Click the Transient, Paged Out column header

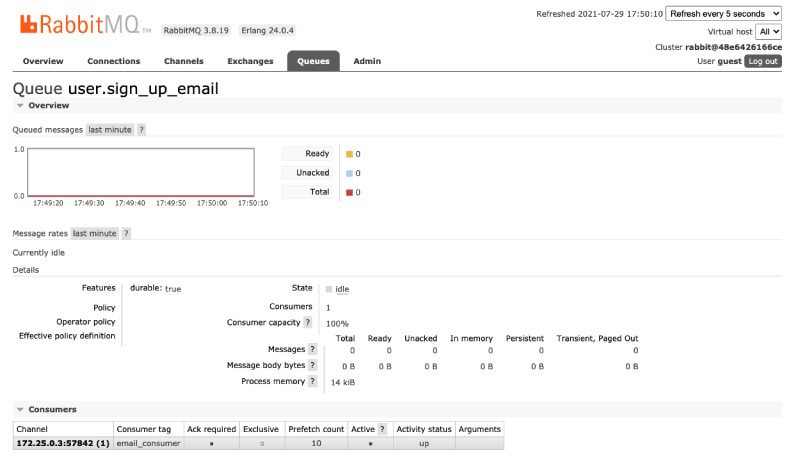click(x=597, y=338)
